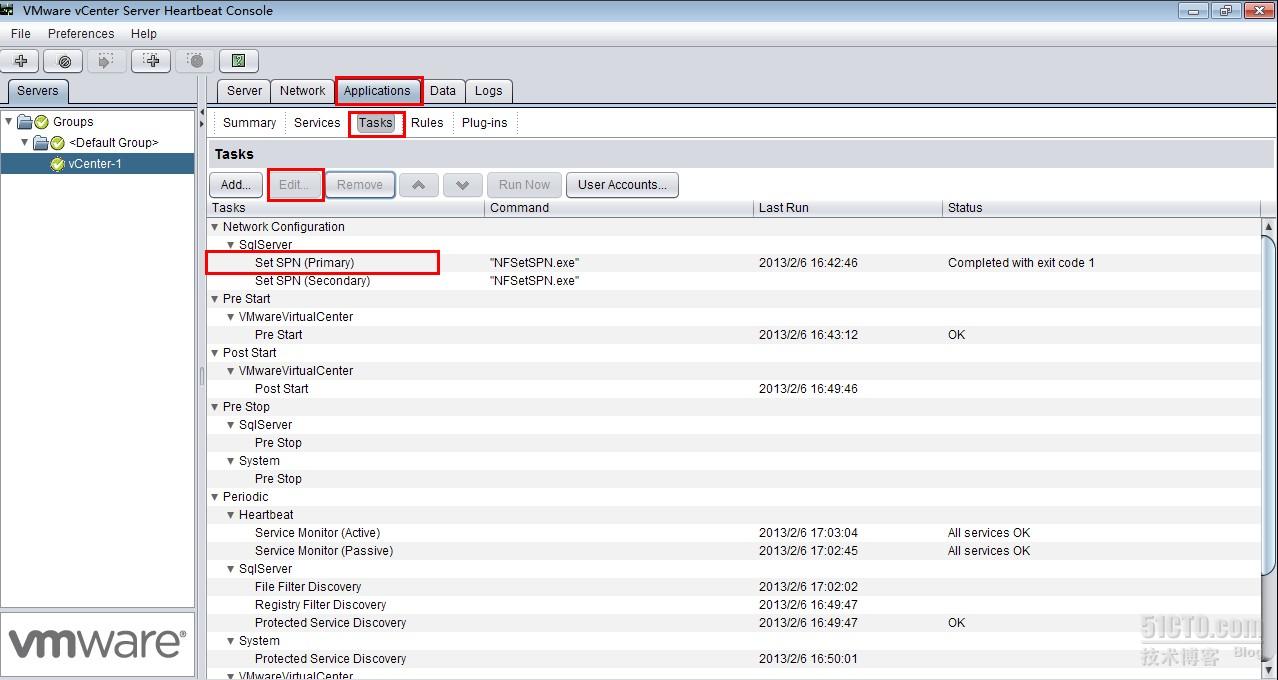Click the greyed-out dashed-circle toolbar icon
The width and height of the screenshot is (1278, 680).
point(195,61)
